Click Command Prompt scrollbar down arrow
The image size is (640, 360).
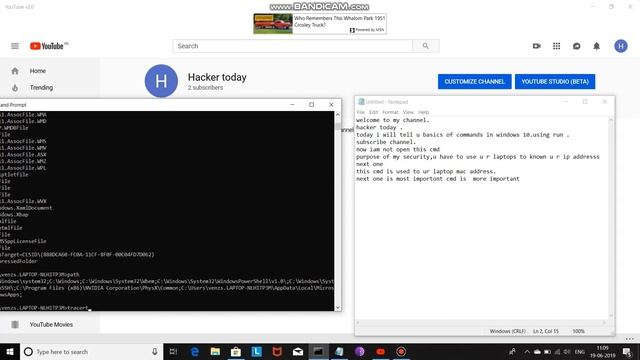point(338,307)
